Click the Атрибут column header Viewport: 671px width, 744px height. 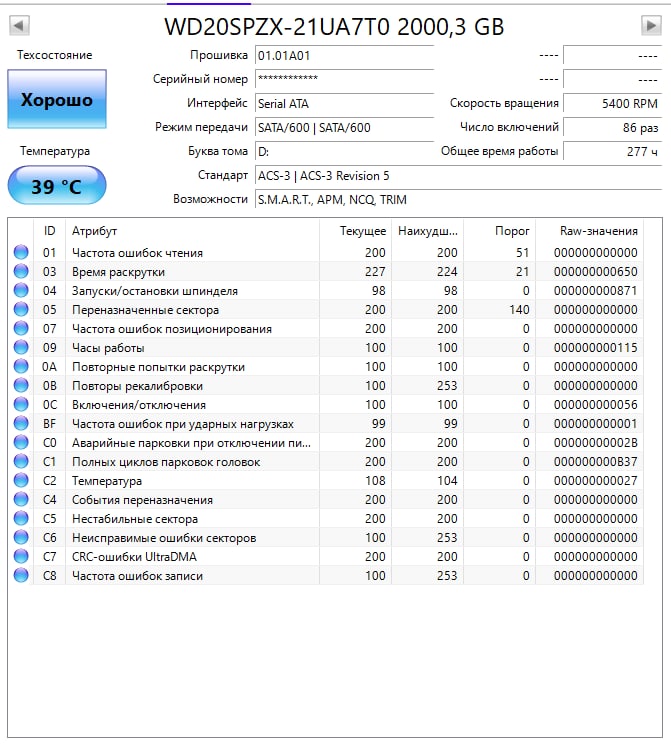tap(192, 231)
